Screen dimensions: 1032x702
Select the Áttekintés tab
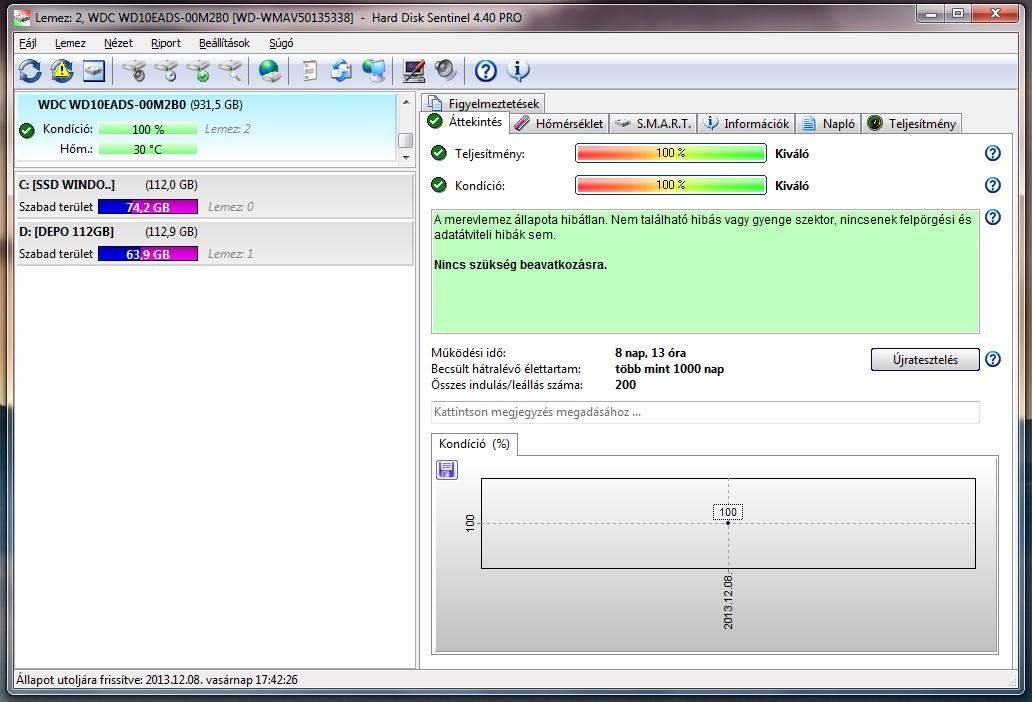coord(465,122)
